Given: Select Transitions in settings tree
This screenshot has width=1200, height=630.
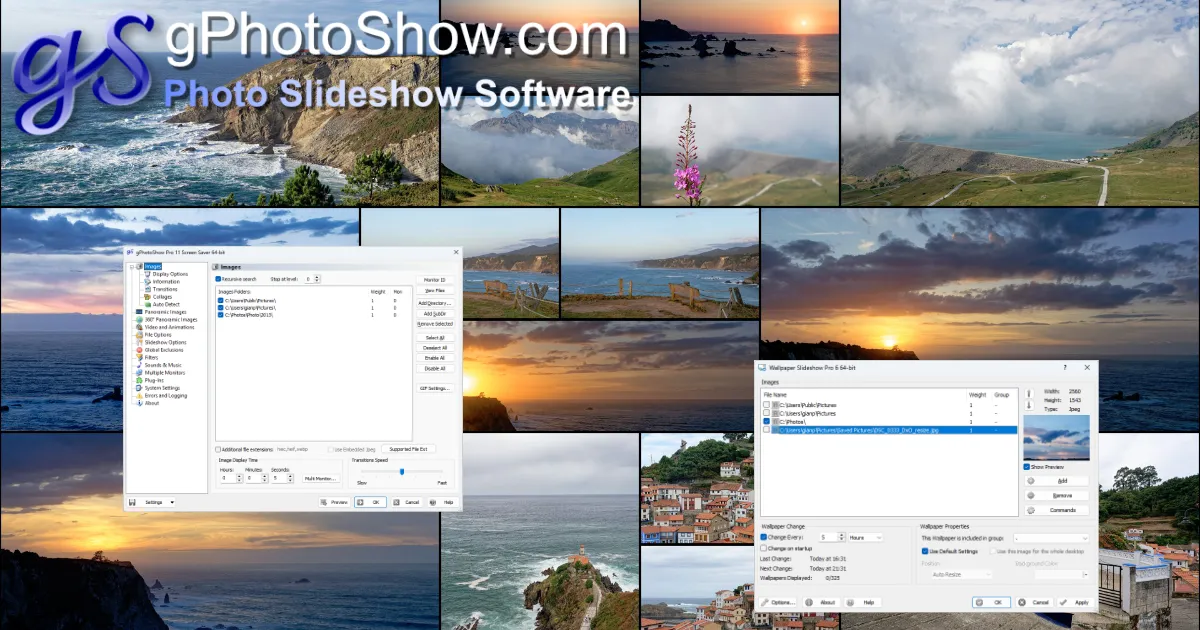Looking at the screenshot, I should (165, 289).
